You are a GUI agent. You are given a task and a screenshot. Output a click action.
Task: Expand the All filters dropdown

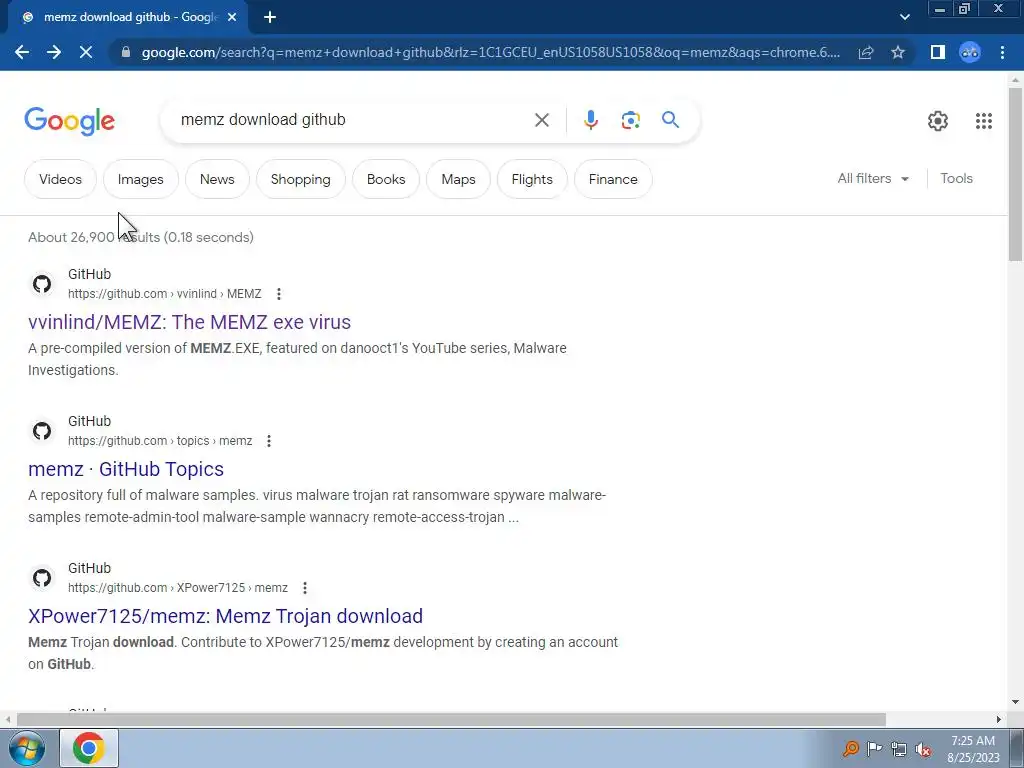pyautogui.click(x=873, y=178)
